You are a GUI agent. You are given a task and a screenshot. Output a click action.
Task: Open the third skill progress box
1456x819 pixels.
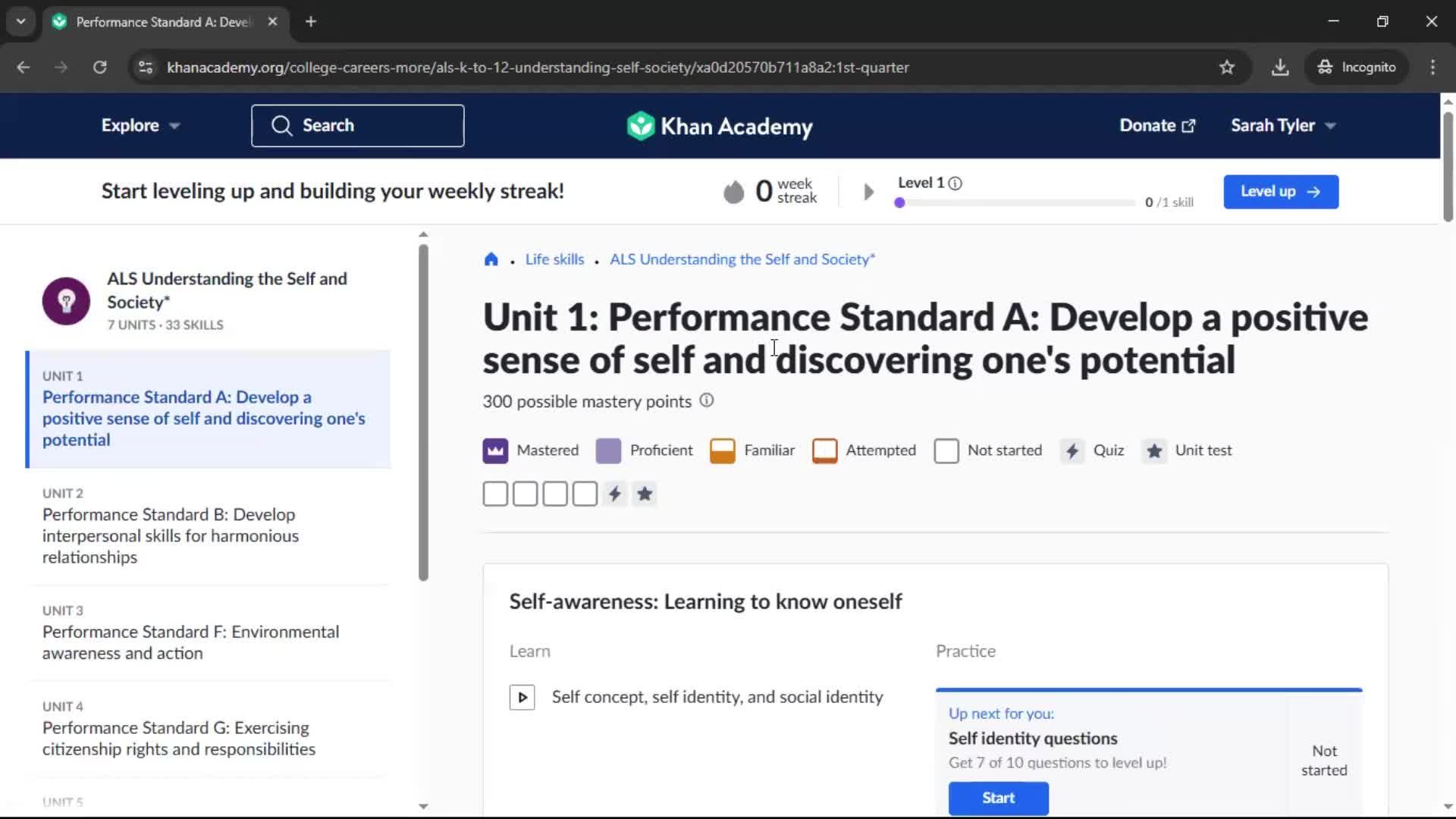tap(555, 494)
